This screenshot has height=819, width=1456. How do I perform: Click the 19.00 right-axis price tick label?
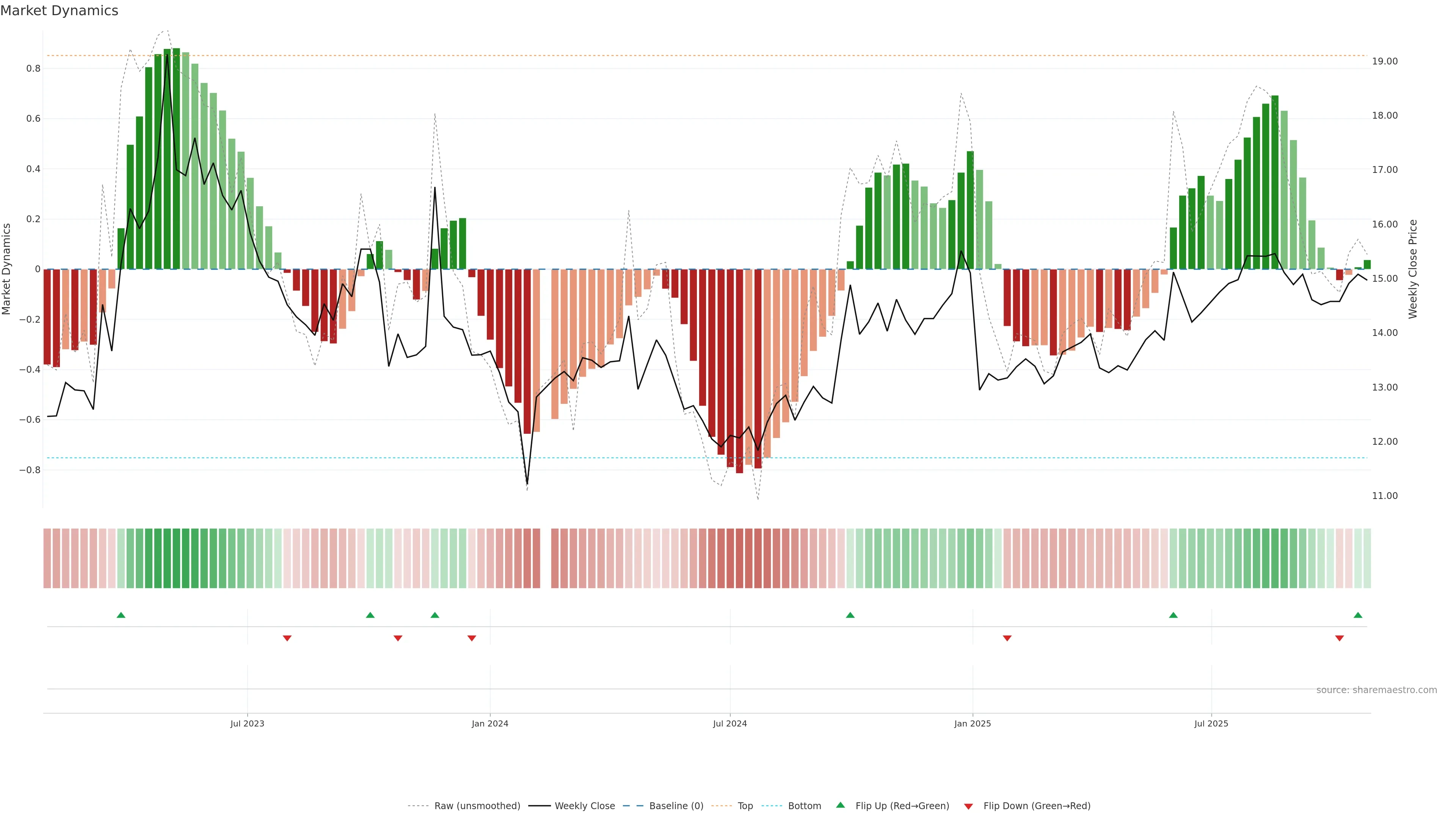tap(1385, 61)
